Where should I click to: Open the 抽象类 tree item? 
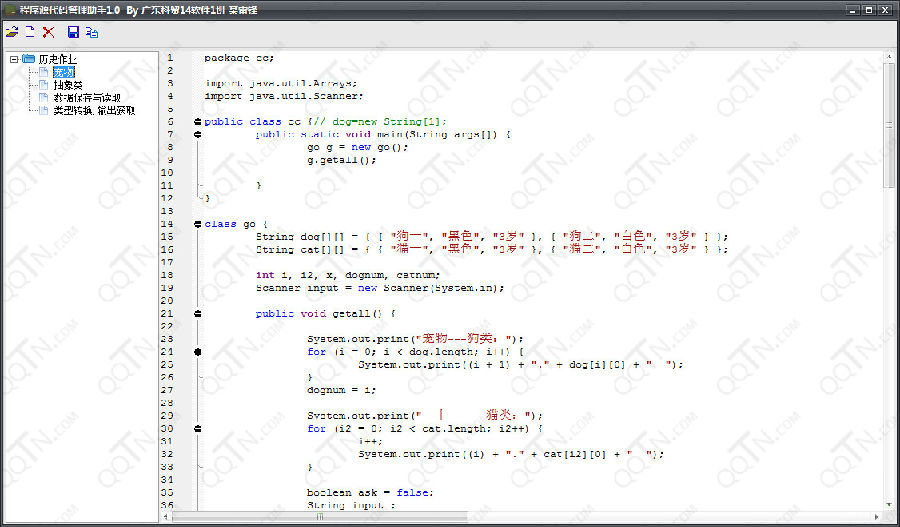[69, 85]
